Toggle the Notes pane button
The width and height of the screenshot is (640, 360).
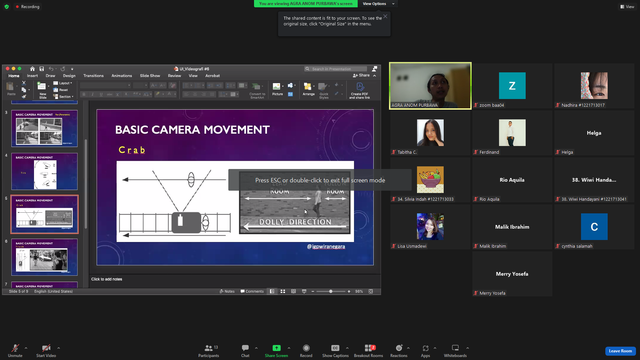[227, 291]
